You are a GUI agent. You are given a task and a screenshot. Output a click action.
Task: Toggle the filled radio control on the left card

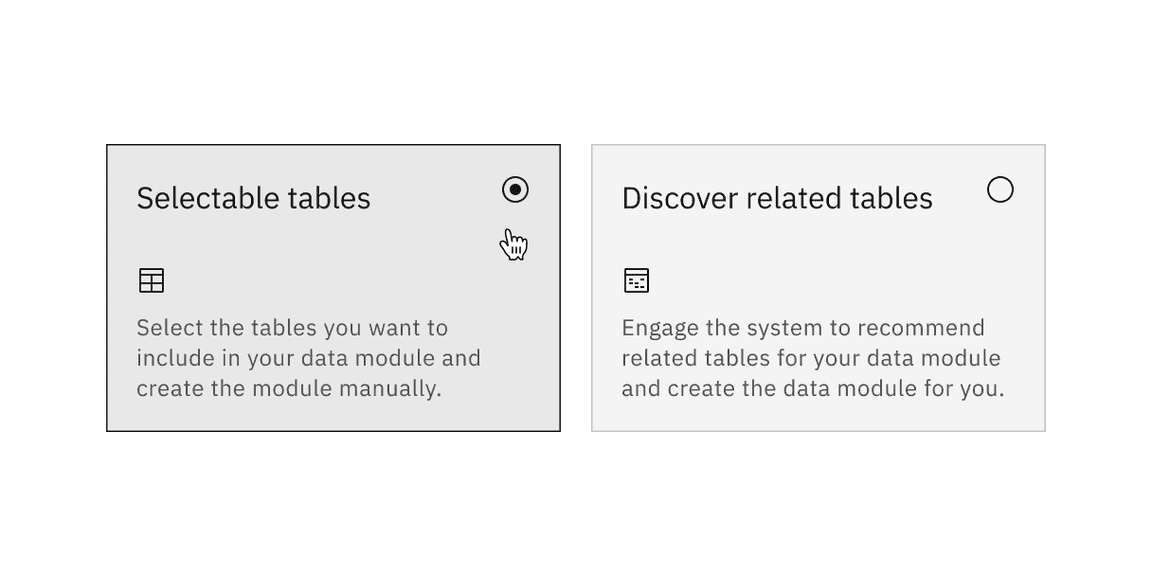pyautogui.click(x=514, y=189)
